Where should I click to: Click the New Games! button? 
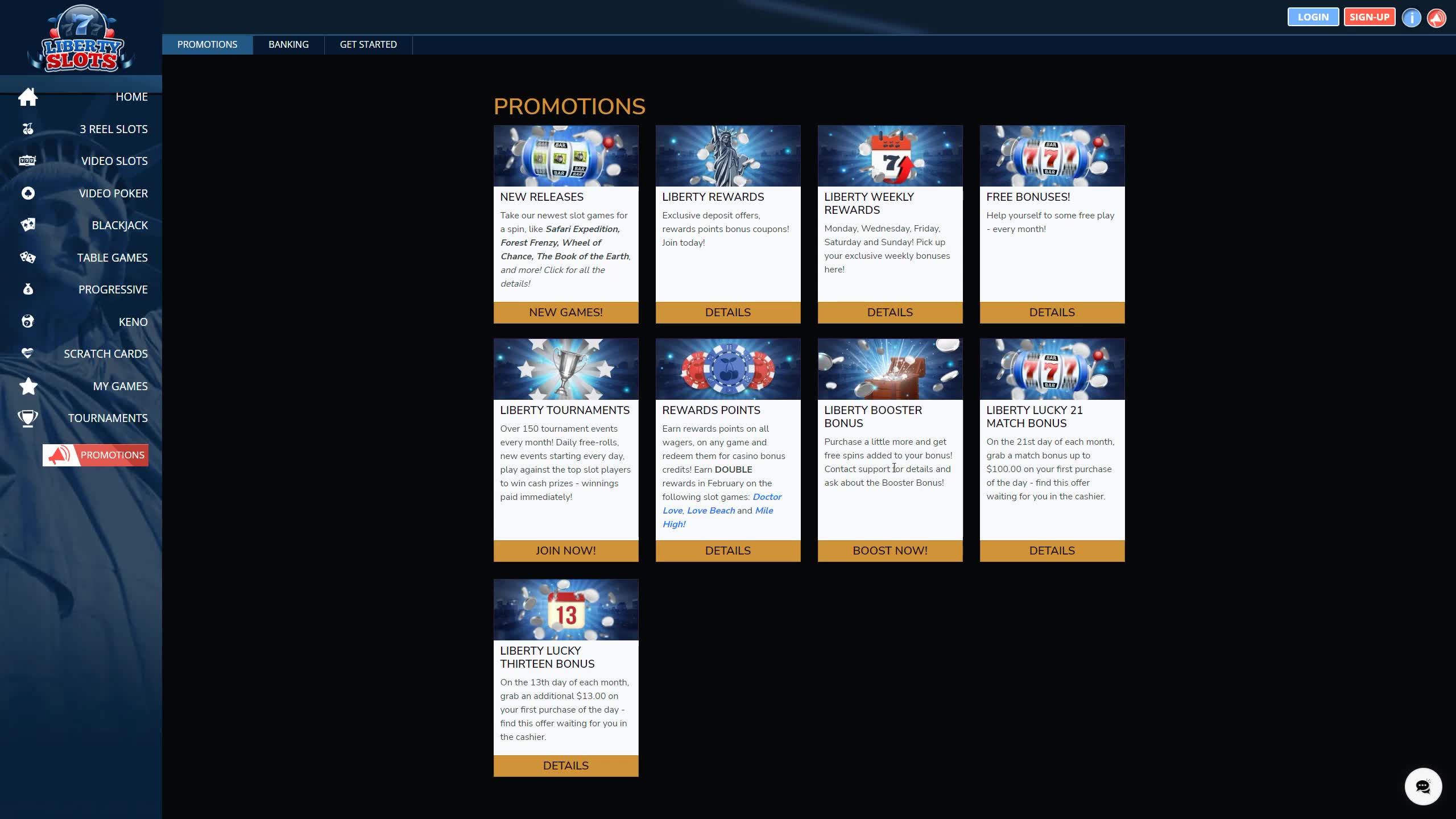click(565, 312)
